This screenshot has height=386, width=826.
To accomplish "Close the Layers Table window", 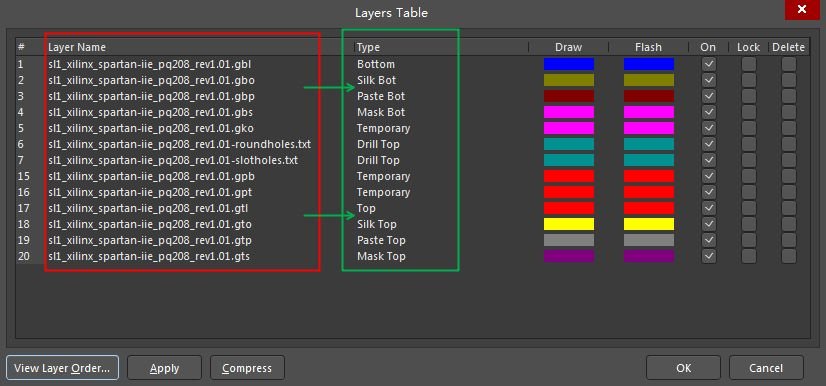I will coord(802,9).
